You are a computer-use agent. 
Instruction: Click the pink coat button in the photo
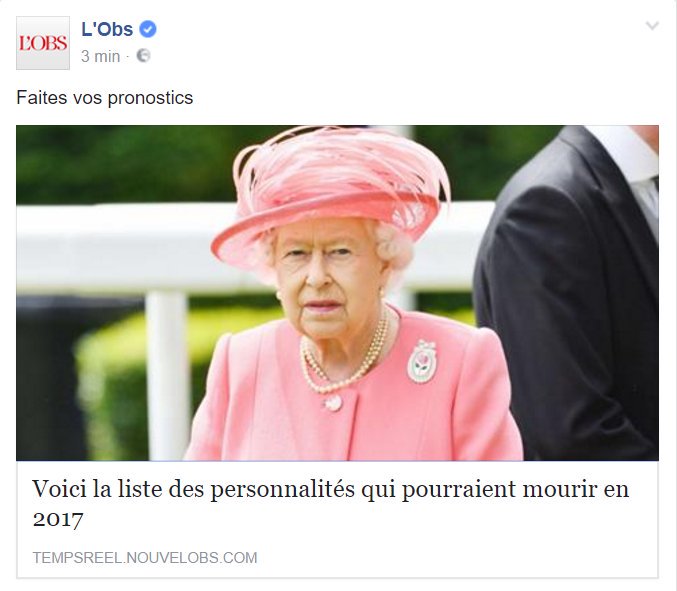tap(333, 403)
